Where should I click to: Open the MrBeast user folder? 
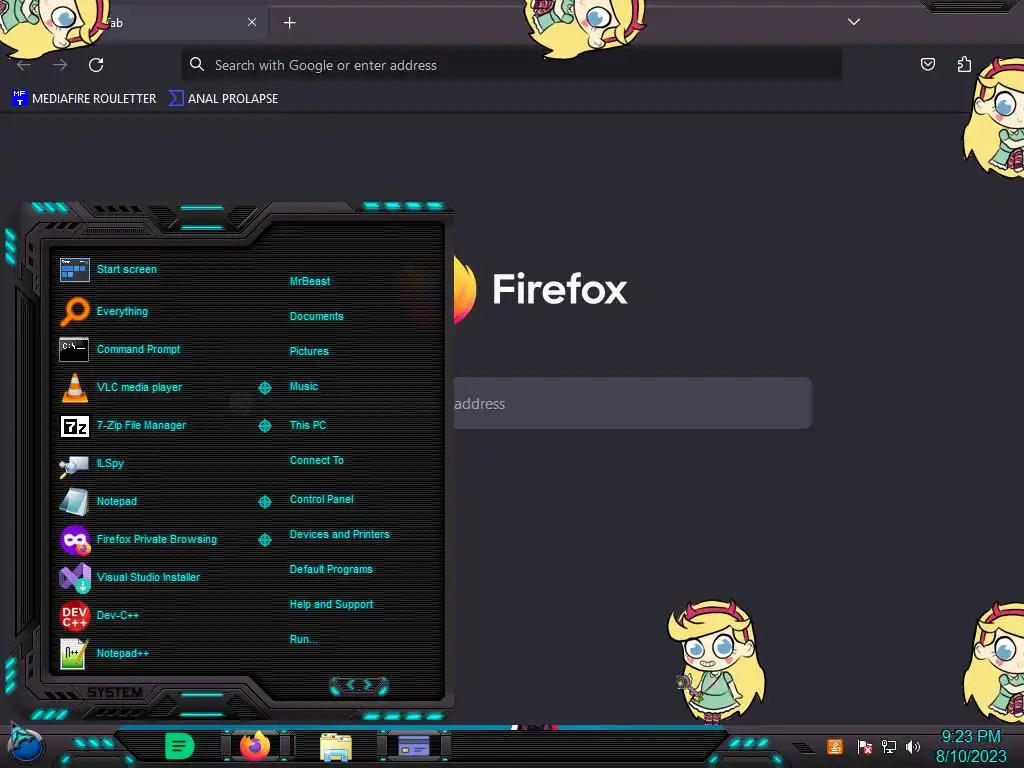(310, 281)
